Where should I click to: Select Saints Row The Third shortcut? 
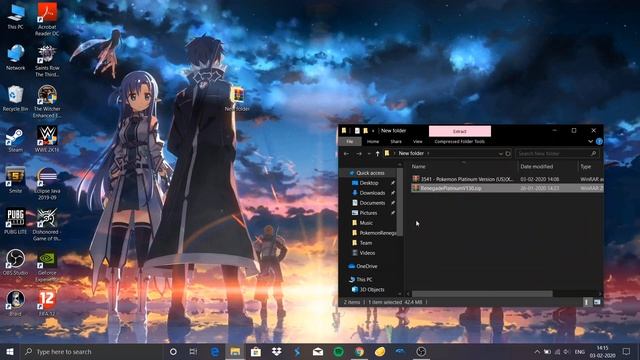tap(47, 60)
